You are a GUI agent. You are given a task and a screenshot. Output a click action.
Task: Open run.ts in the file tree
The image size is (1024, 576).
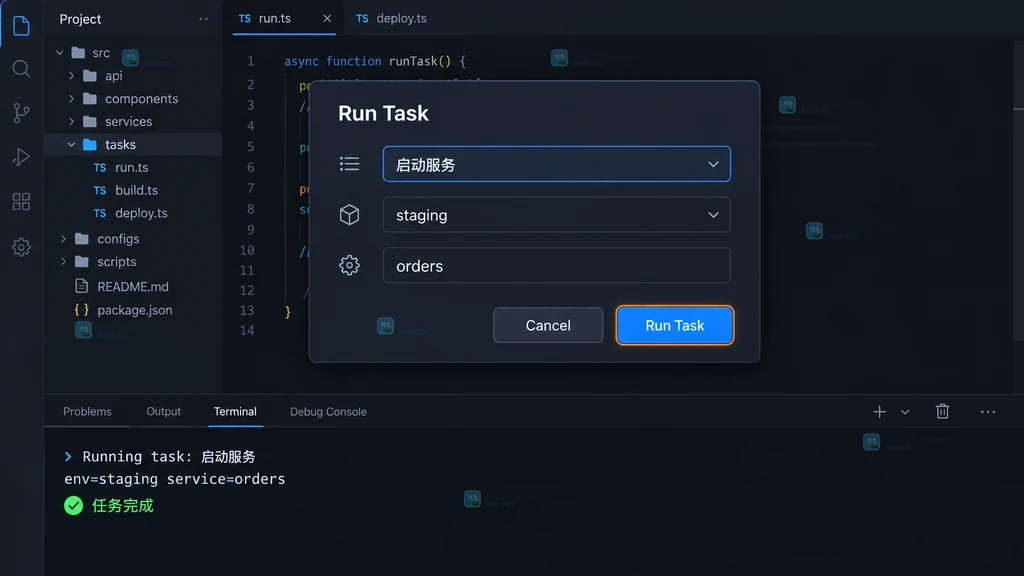(132, 167)
